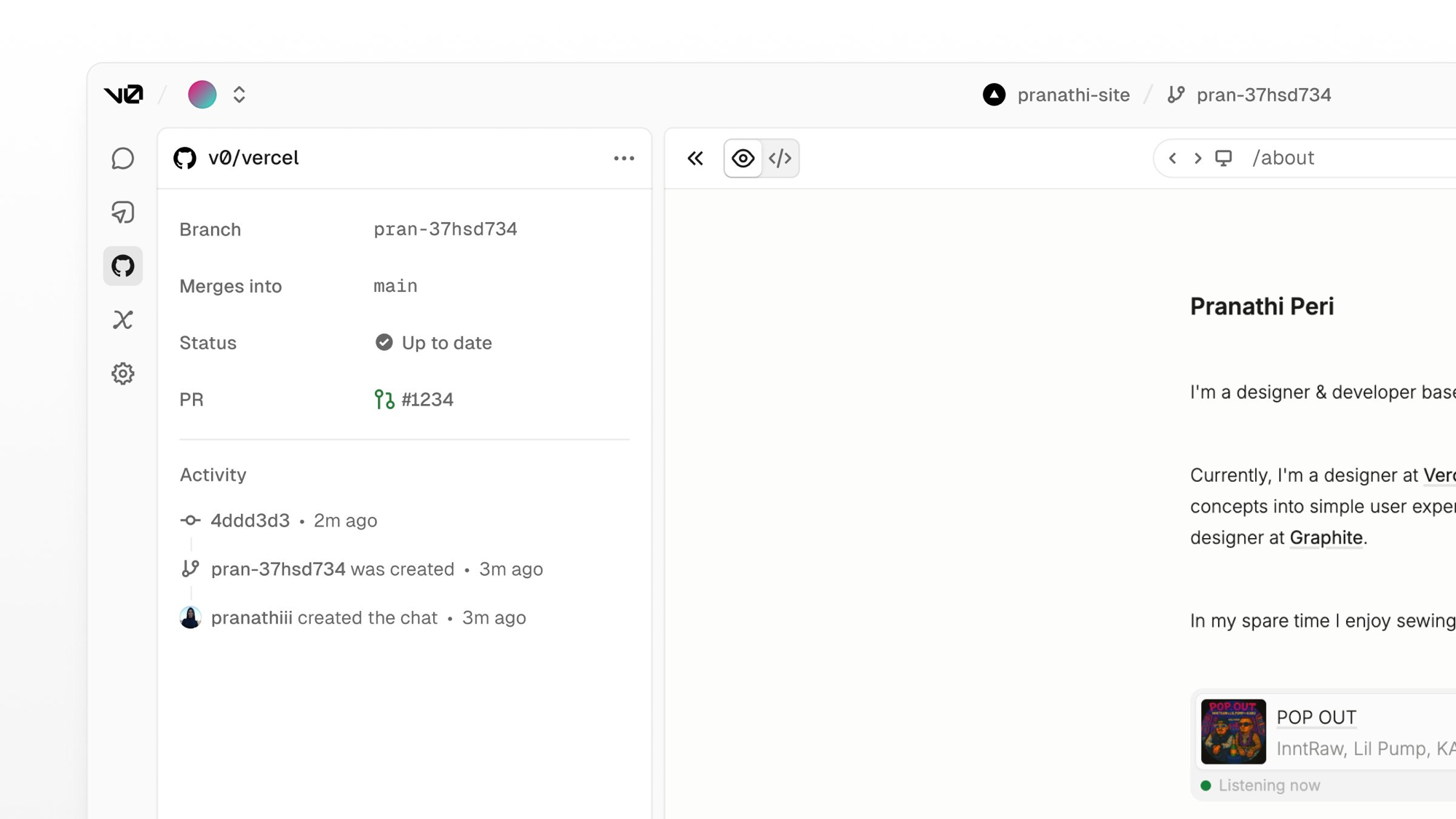Open the send/deploy sidebar icon

[x=123, y=213]
